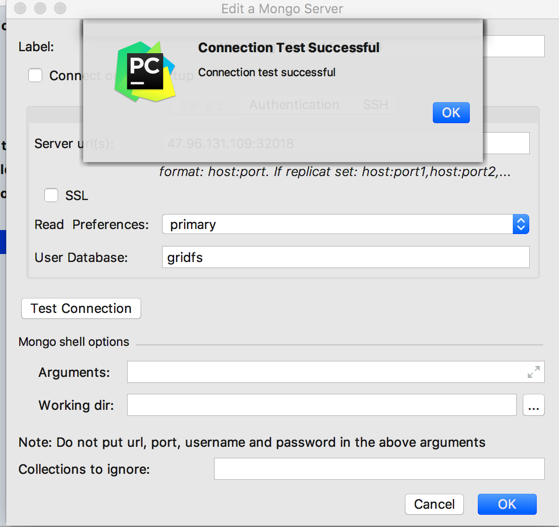The height and width of the screenshot is (527, 559).
Task: Focus the Collections to ignore field
Action: [x=379, y=469]
